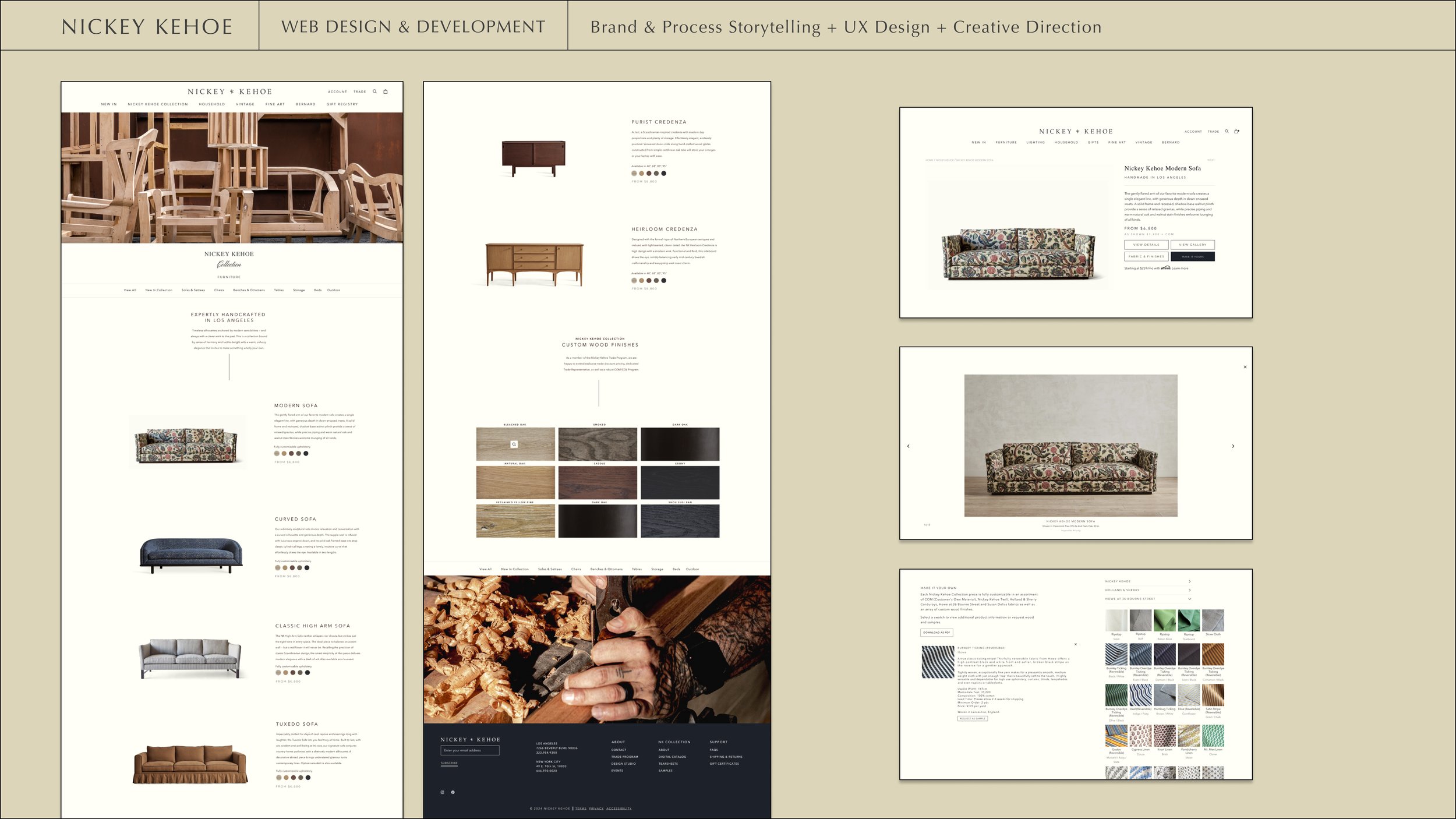The image size is (1456, 819).
Task: Select Shou Sugi Ban wood finish swatch
Action: [680, 521]
